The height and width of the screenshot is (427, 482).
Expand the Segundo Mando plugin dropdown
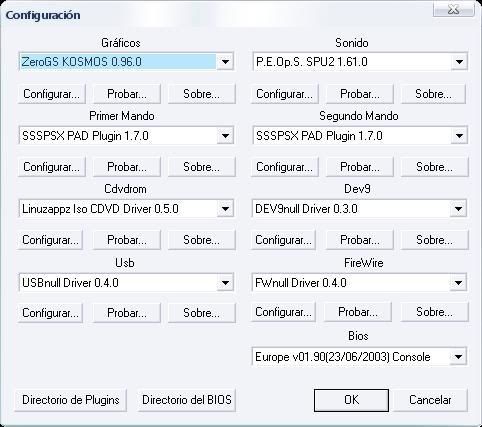(x=459, y=136)
